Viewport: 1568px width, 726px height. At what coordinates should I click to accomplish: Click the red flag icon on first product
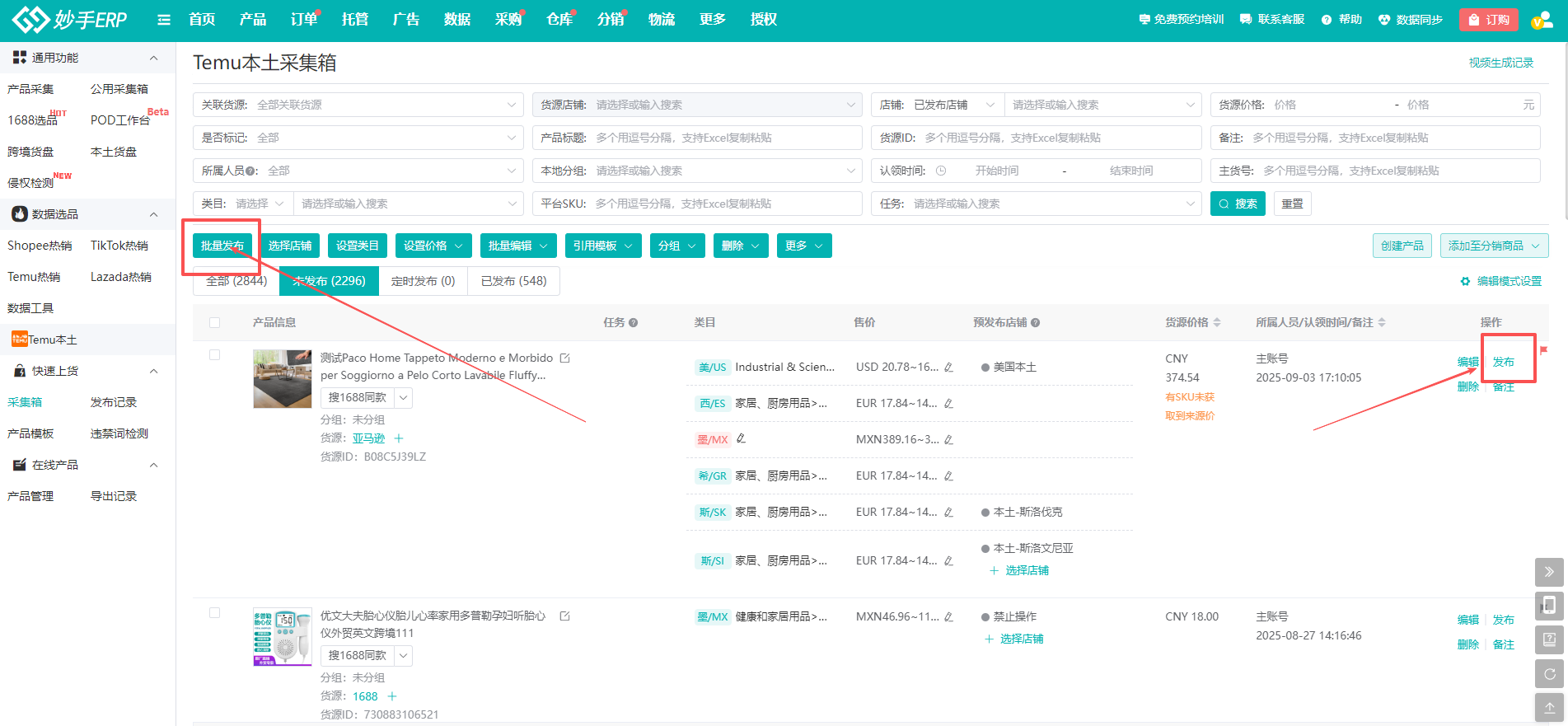click(1543, 350)
